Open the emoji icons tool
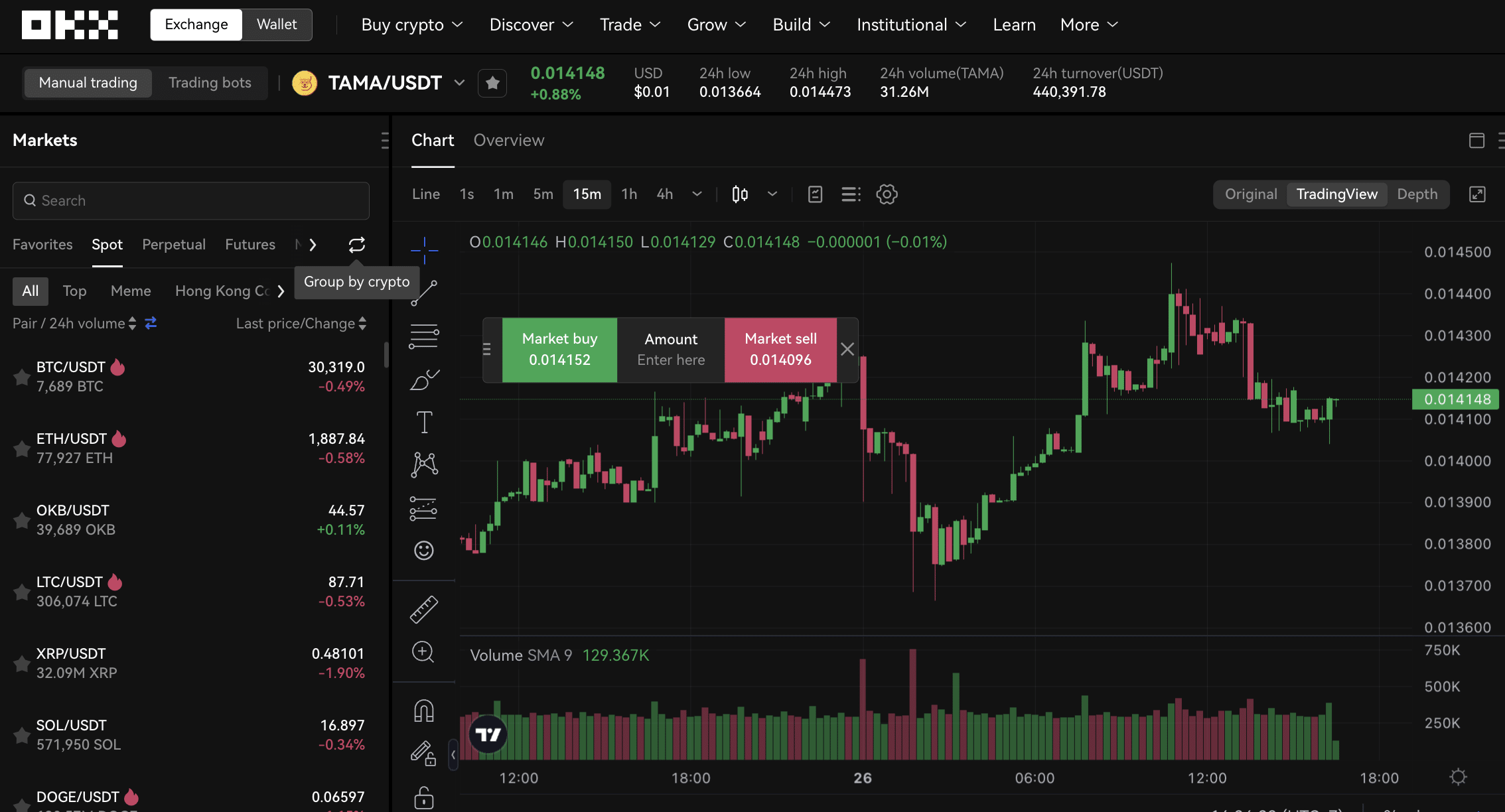The image size is (1505, 812). coord(423,551)
